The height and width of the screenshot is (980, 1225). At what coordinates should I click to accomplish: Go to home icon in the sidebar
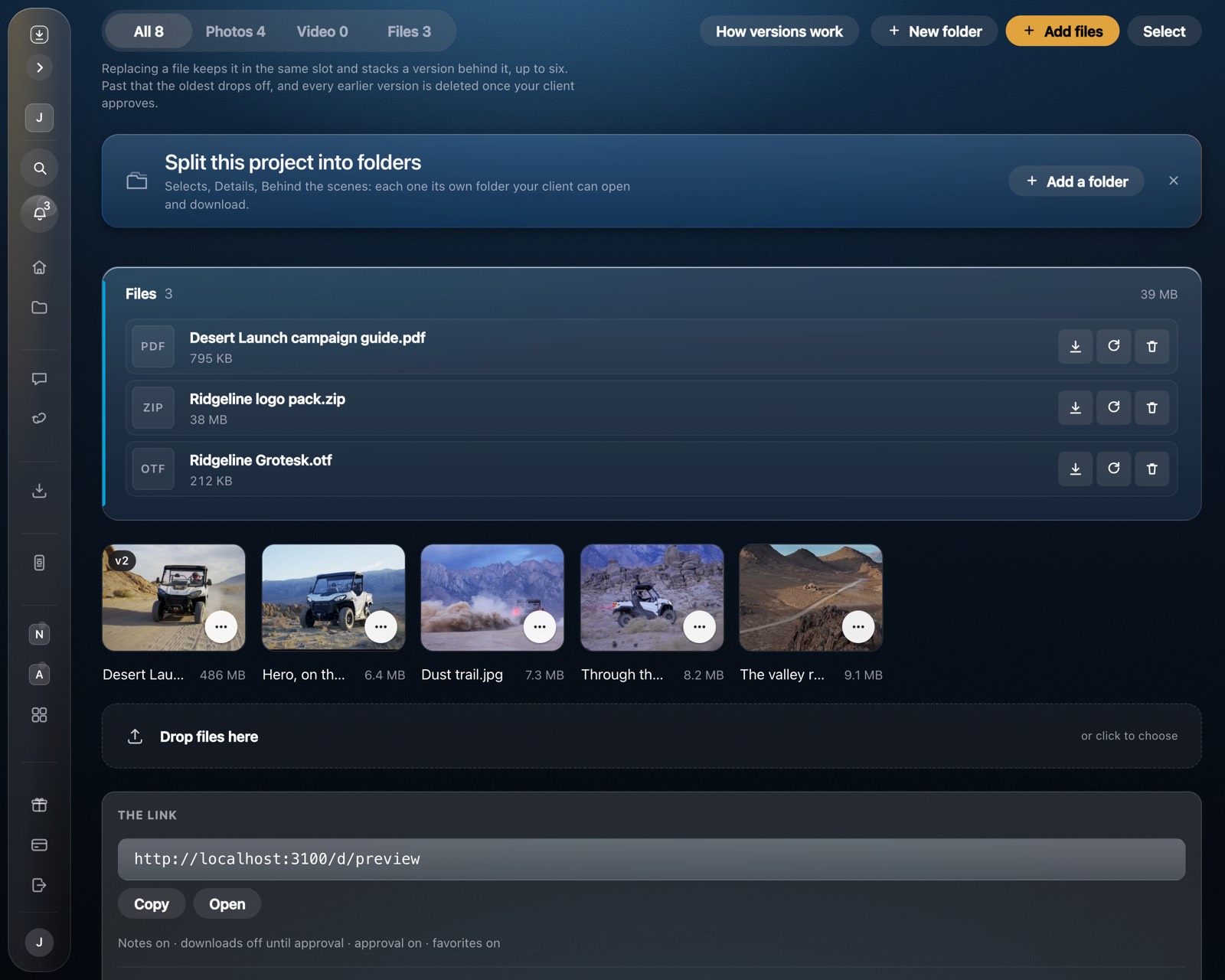[40, 267]
